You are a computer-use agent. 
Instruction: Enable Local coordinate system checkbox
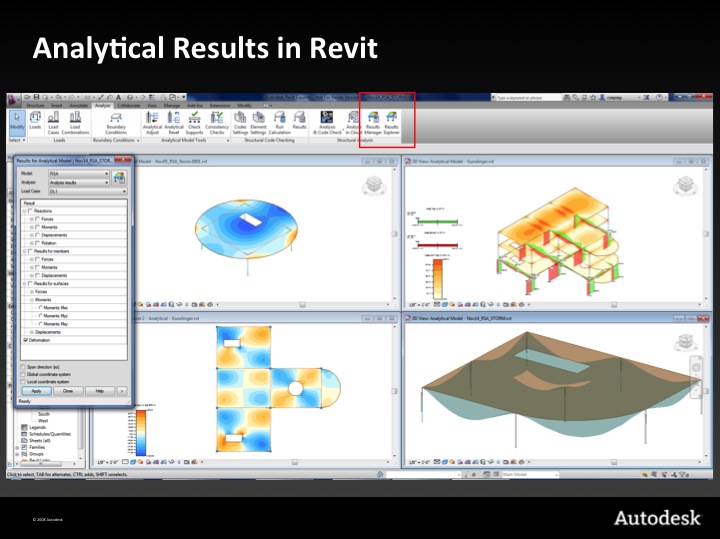(23, 382)
